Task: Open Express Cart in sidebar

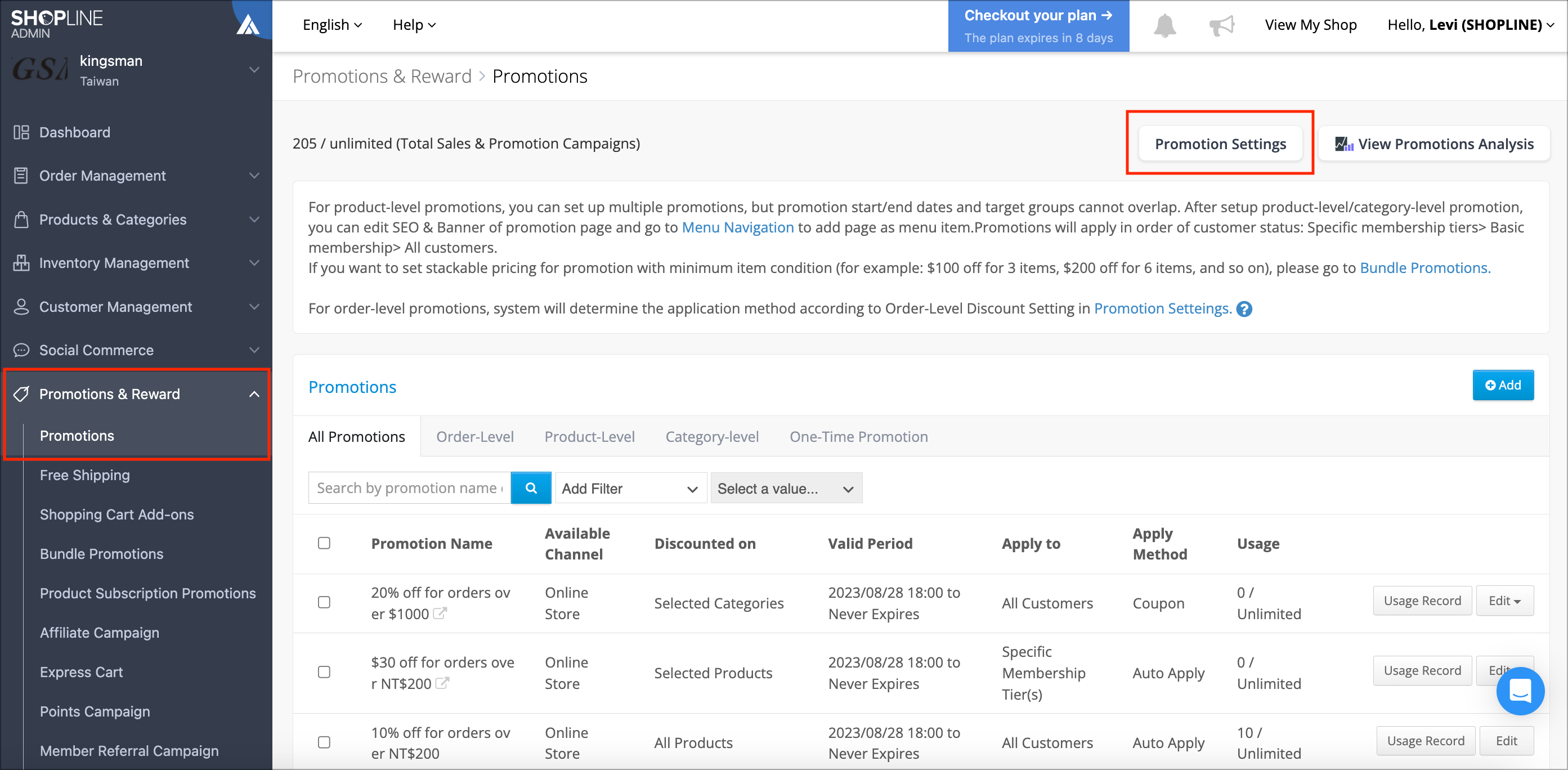Action: click(x=82, y=672)
